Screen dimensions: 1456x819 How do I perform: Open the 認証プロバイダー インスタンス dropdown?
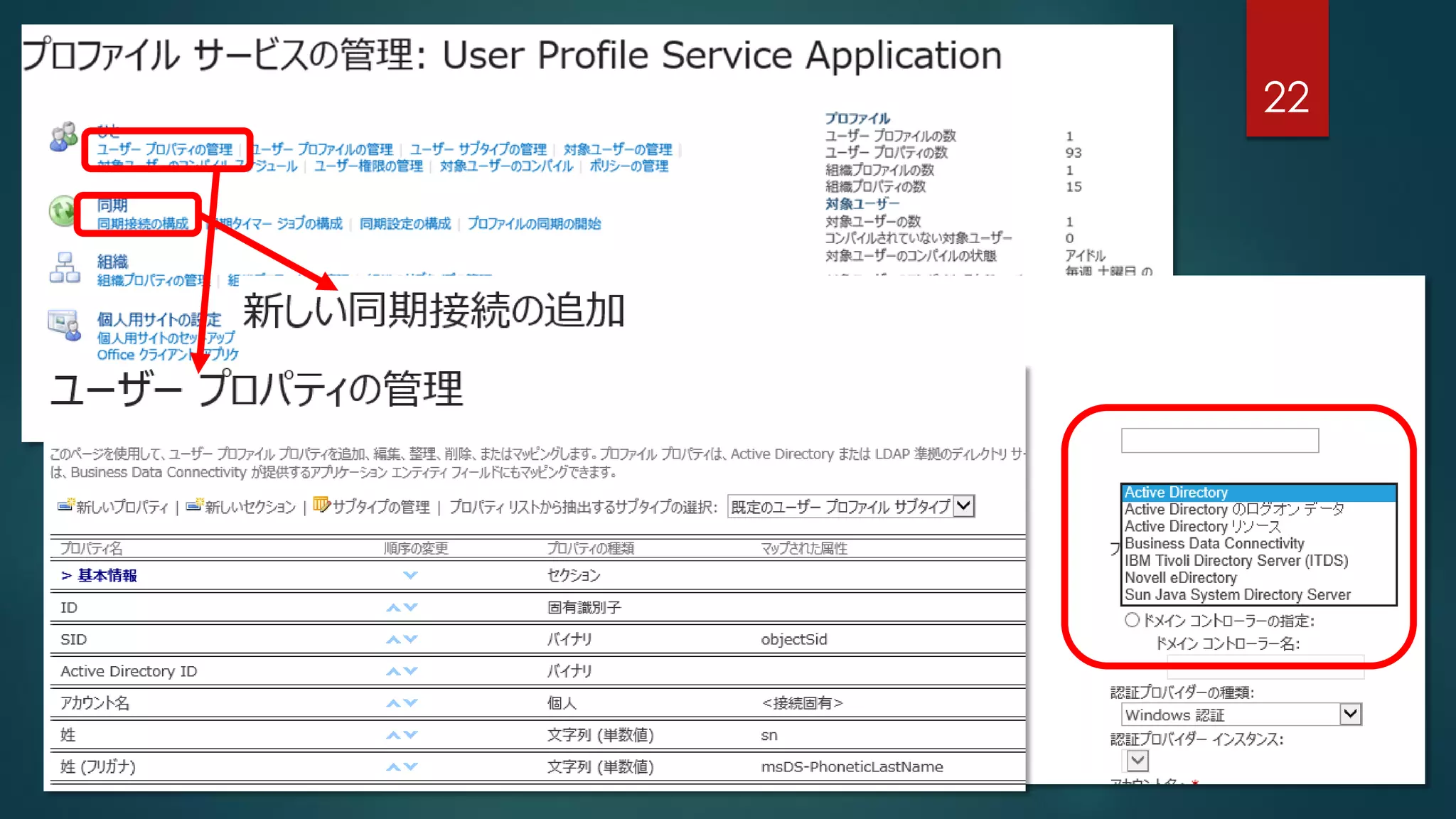pos(1137,761)
